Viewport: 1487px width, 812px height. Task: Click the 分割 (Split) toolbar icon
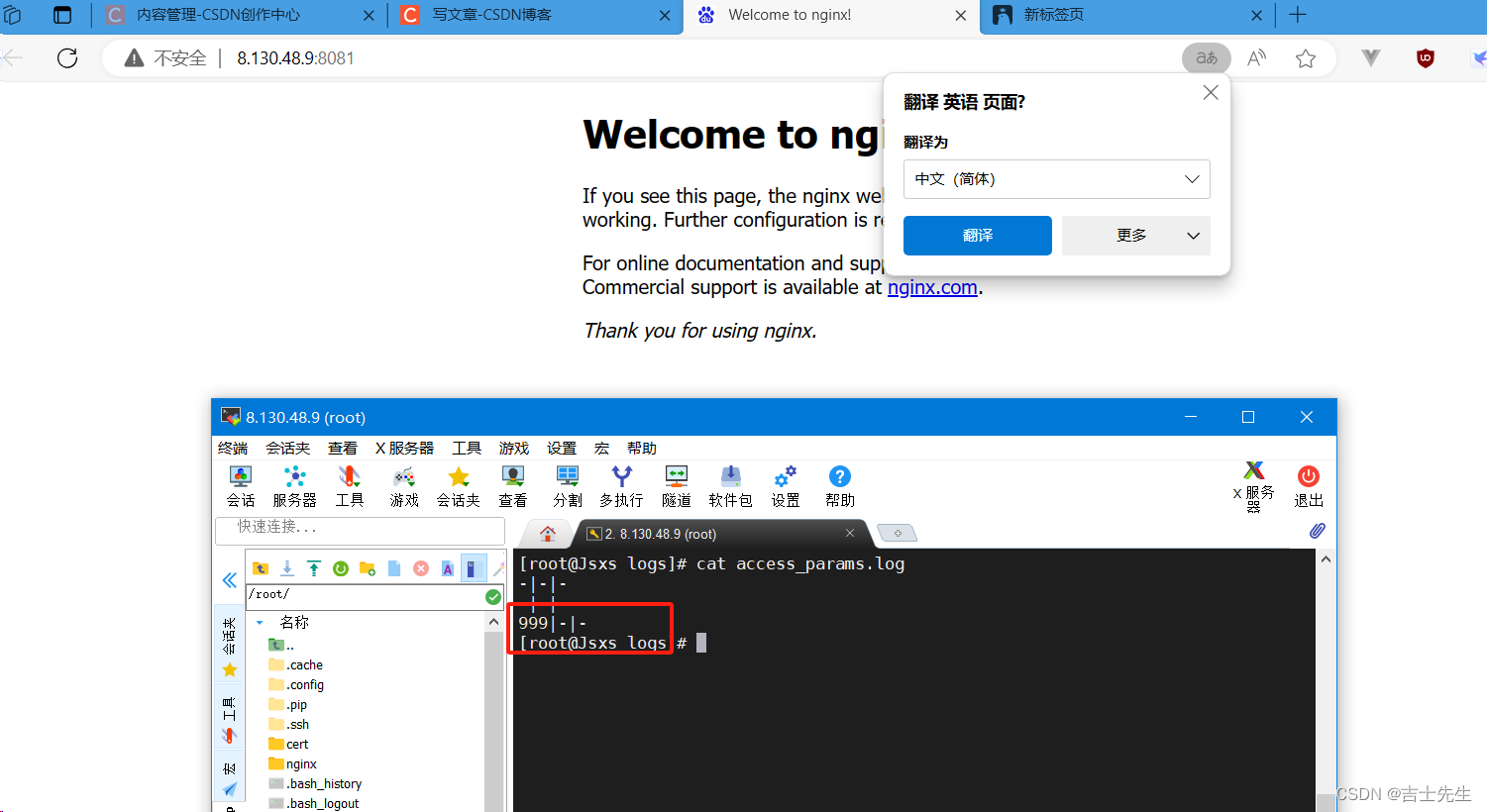click(568, 486)
